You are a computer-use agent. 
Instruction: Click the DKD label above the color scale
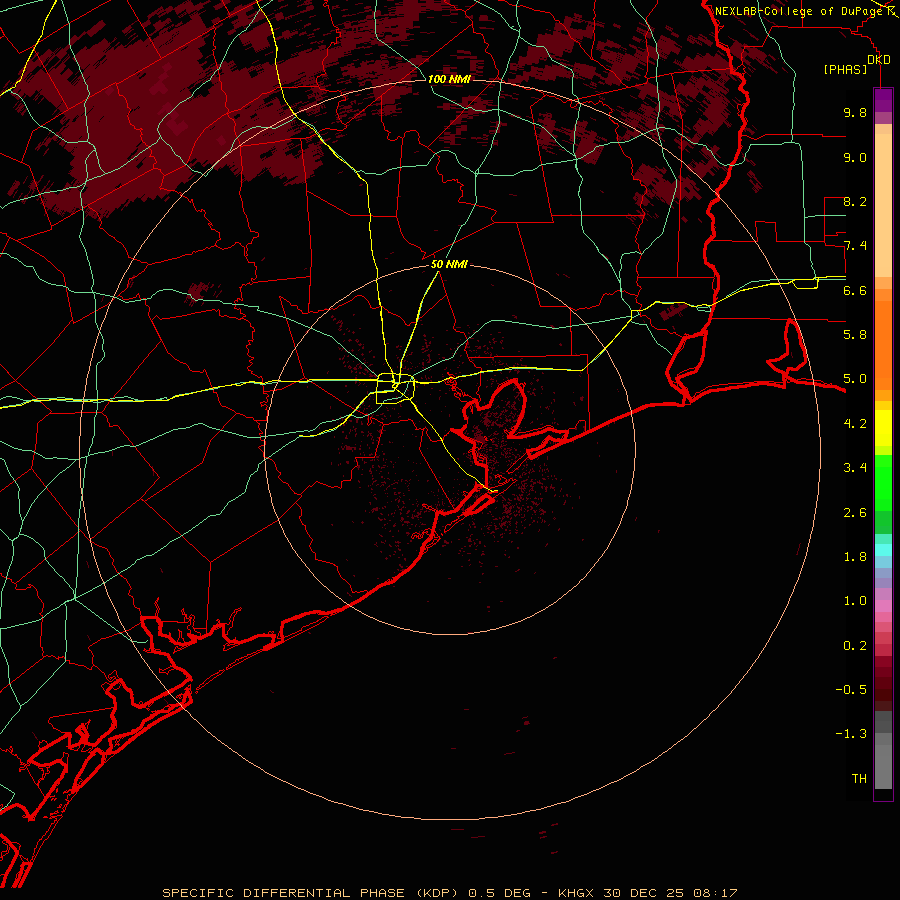[x=878, y=60]
